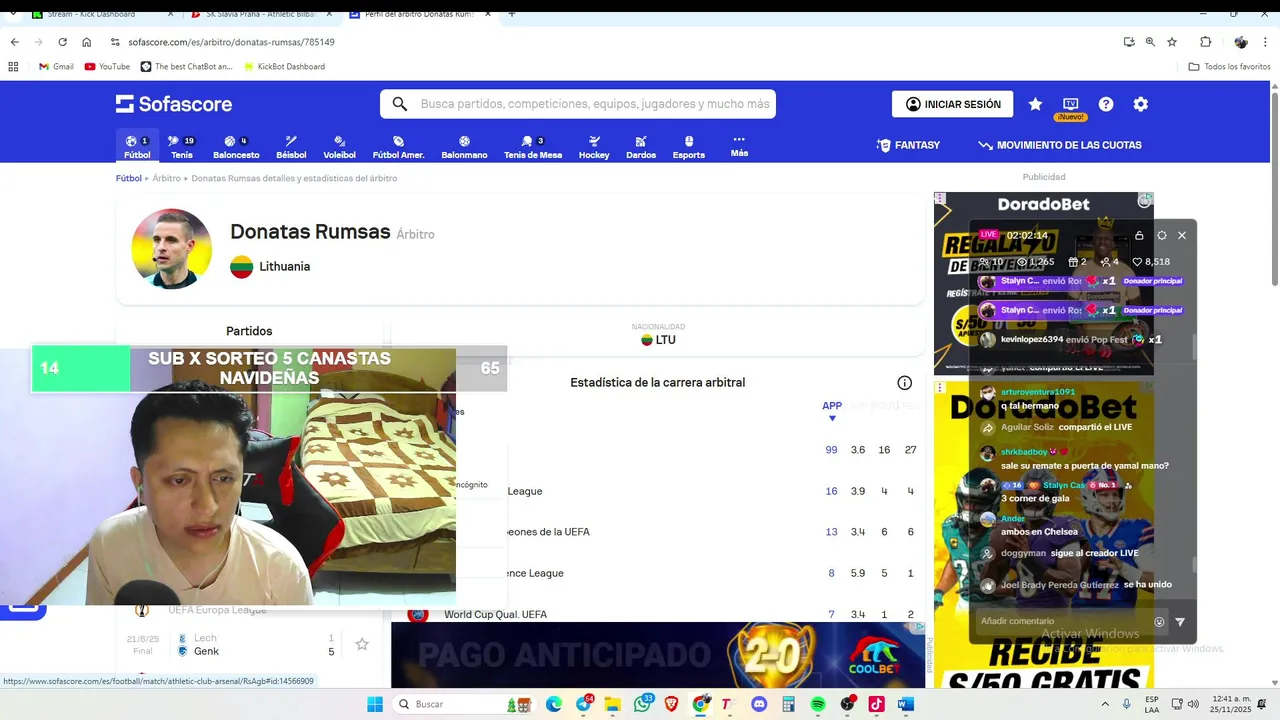Toggle the lock on live chat overlay
Image resolution: width=1280 pixels, height=720 pixels.
click(x=1139, y=236)
